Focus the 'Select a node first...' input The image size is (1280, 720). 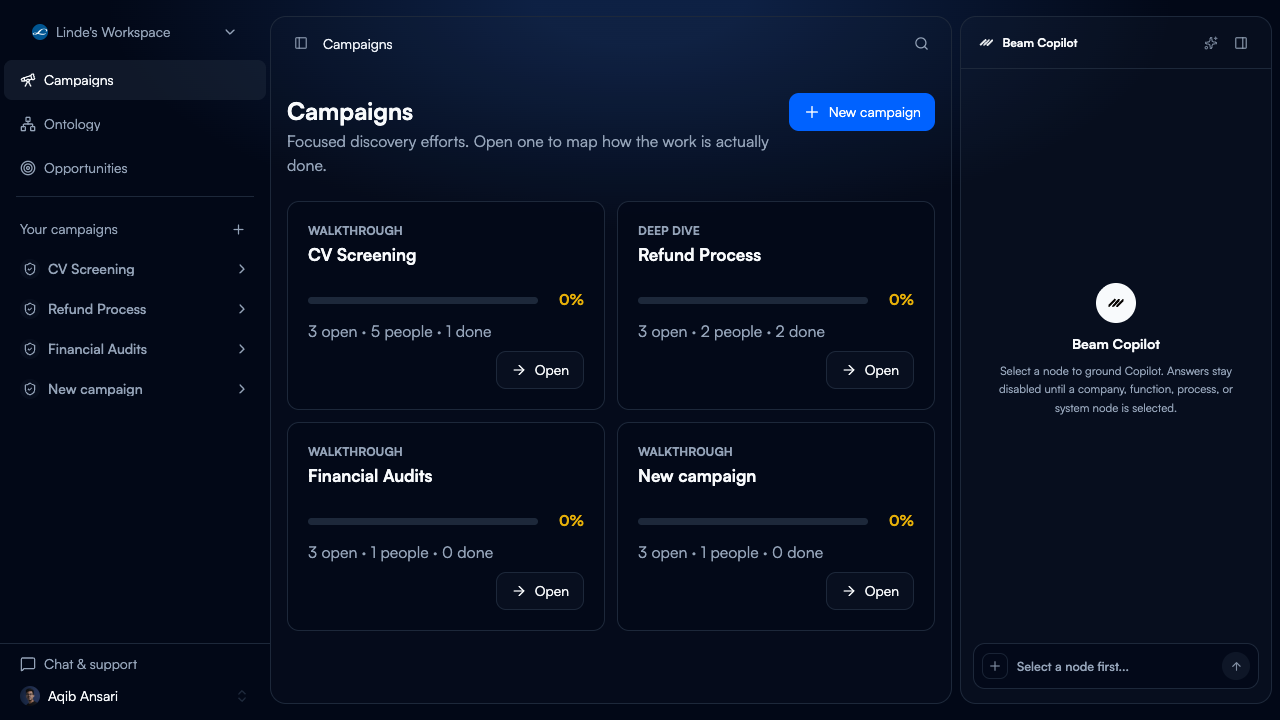(x=1114, y=667)
